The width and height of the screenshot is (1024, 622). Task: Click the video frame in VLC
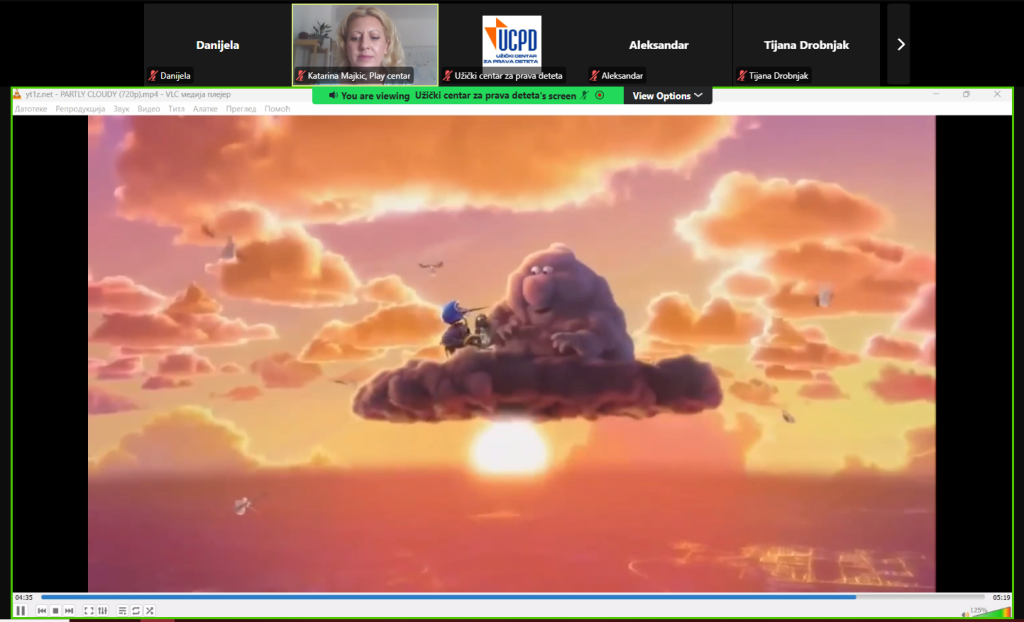point(511,353)
